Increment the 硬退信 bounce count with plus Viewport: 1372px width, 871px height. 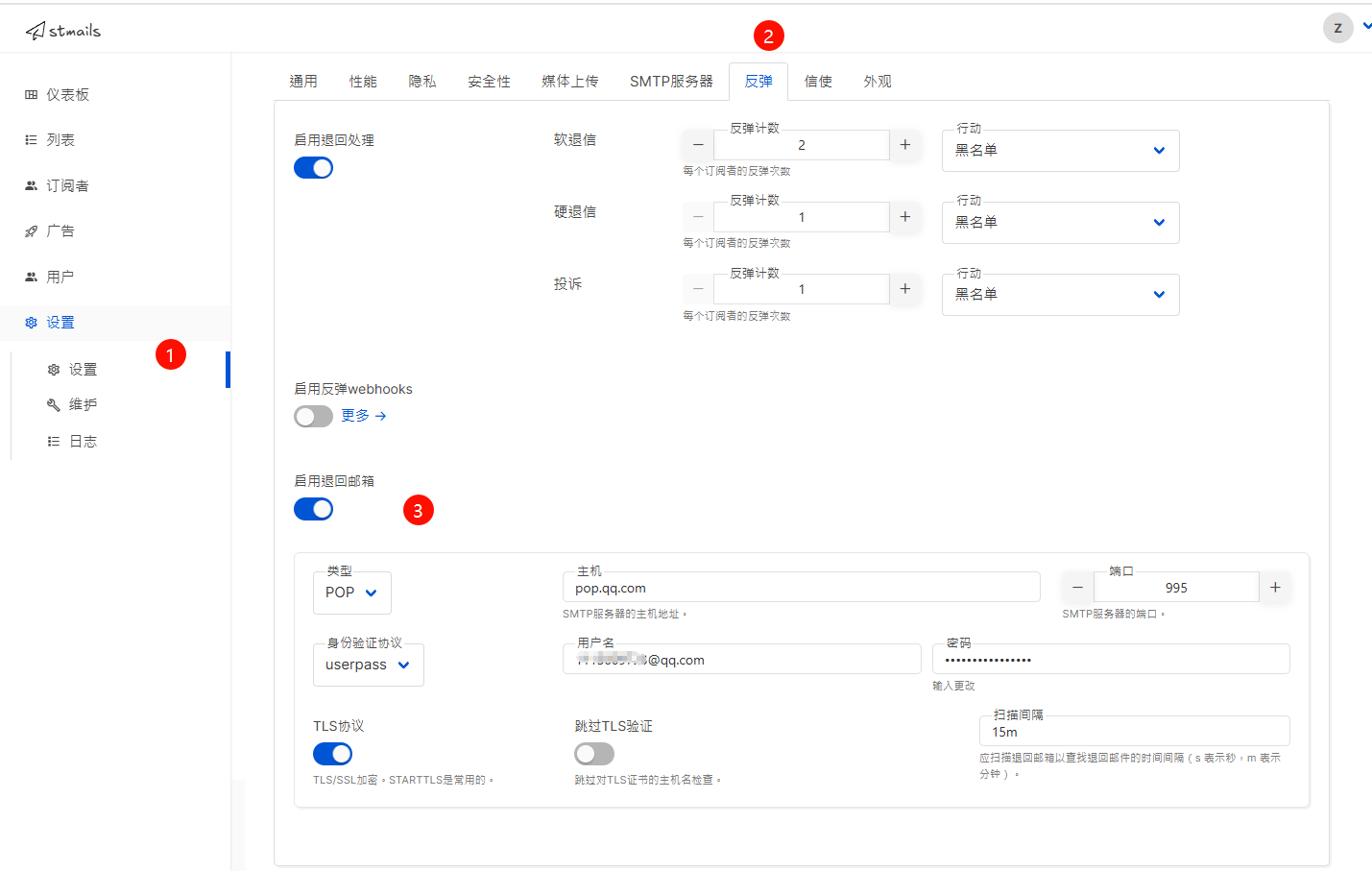tap(903, 217)
